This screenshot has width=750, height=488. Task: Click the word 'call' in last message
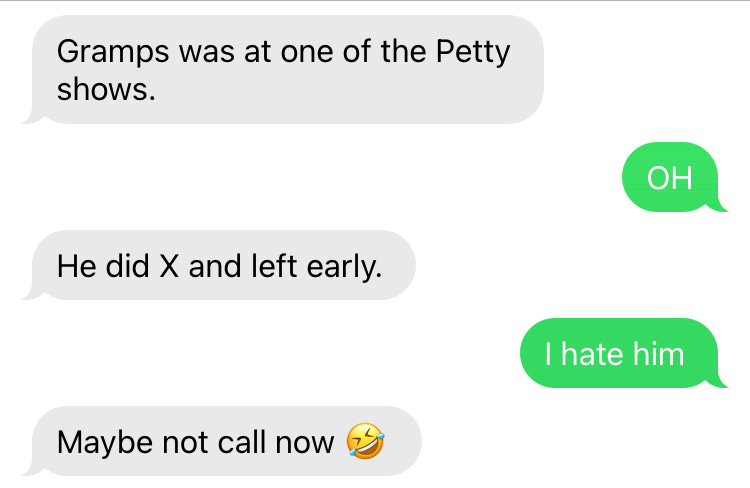242,442
